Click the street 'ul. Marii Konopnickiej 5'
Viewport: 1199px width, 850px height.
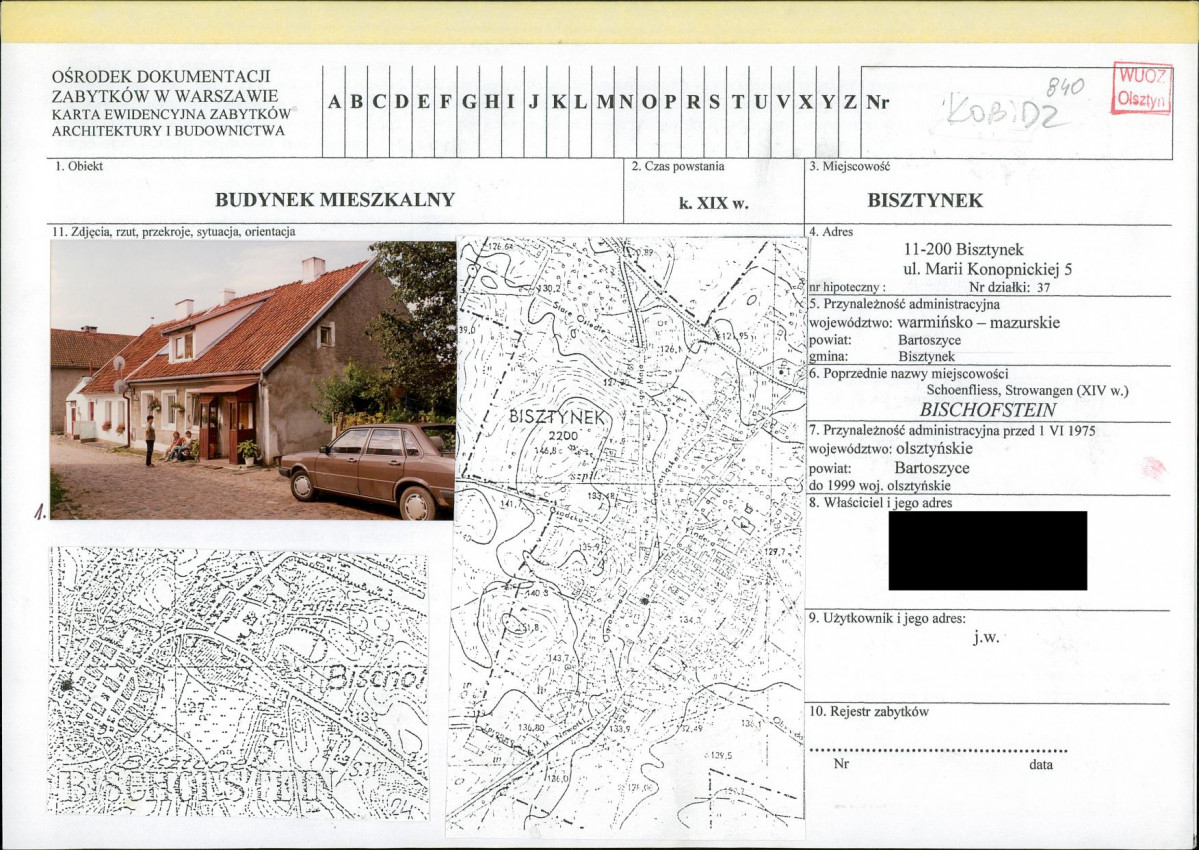(988, 269)
